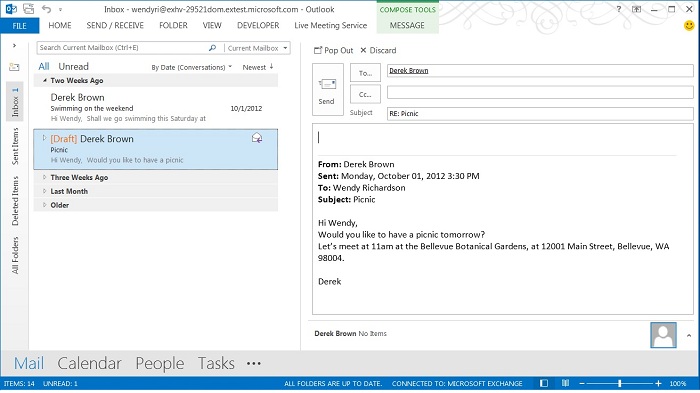This screenshot has width=700, height=393.
Task: Open the Current Mailbox scope dropdown
Action: pyautogui.click(x=257, y=48)
